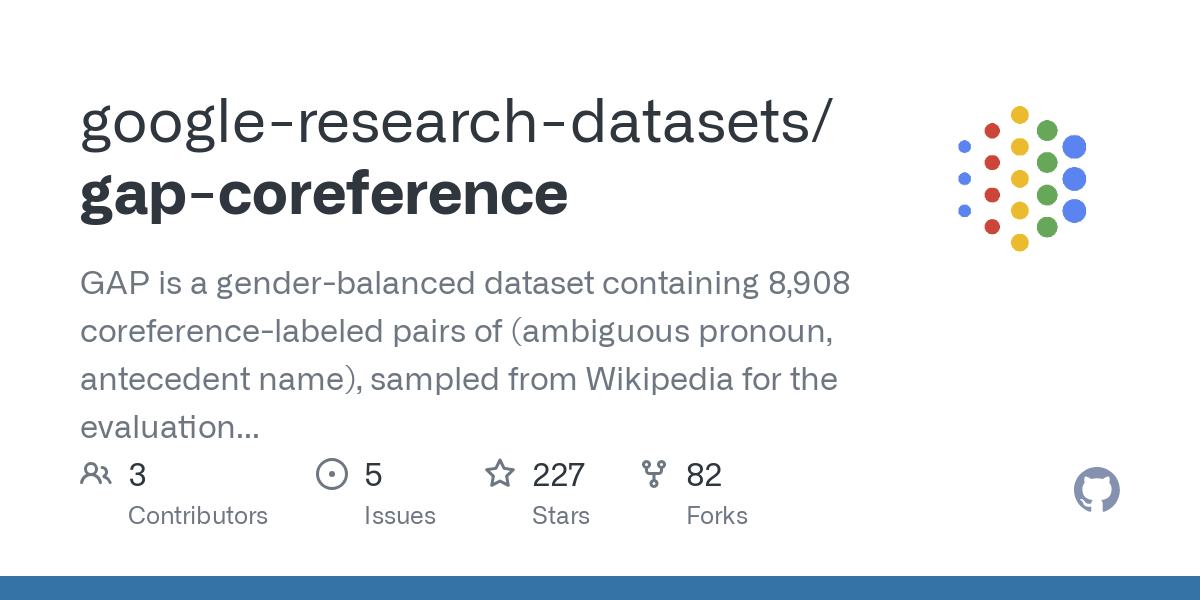Viewport: 1200px width, 600px height.
Task: Click the stars outline icon
Action: (x=500, y=473)
